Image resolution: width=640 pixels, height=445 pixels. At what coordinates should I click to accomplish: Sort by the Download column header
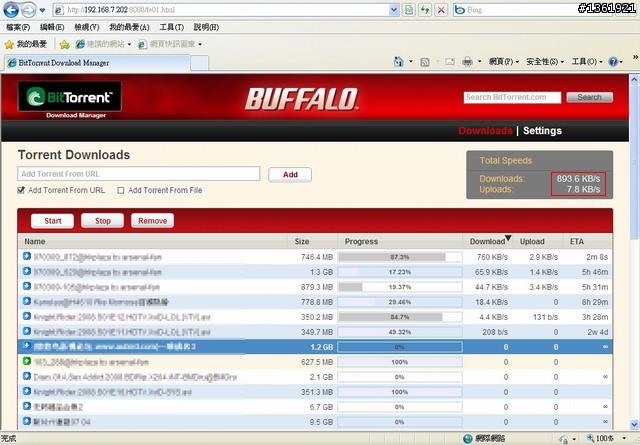tap(487, 242)
